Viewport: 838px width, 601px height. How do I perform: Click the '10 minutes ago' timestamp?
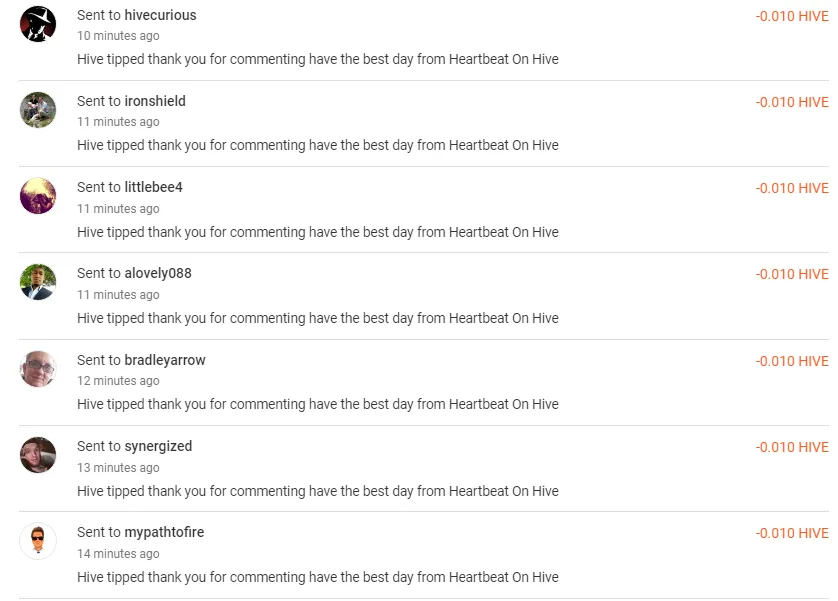[x=118, y=36]
